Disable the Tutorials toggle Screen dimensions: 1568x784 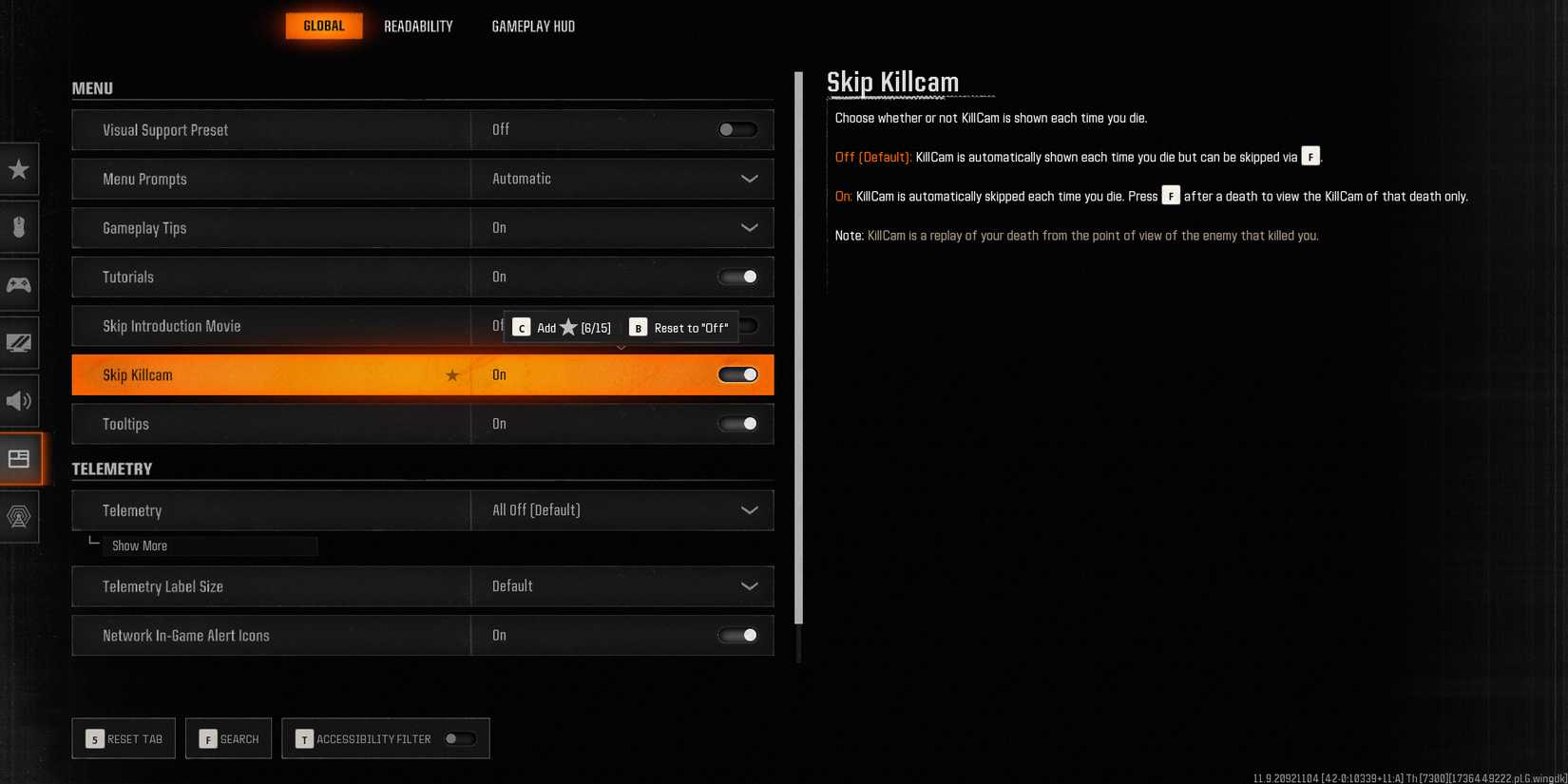(737, 277)
